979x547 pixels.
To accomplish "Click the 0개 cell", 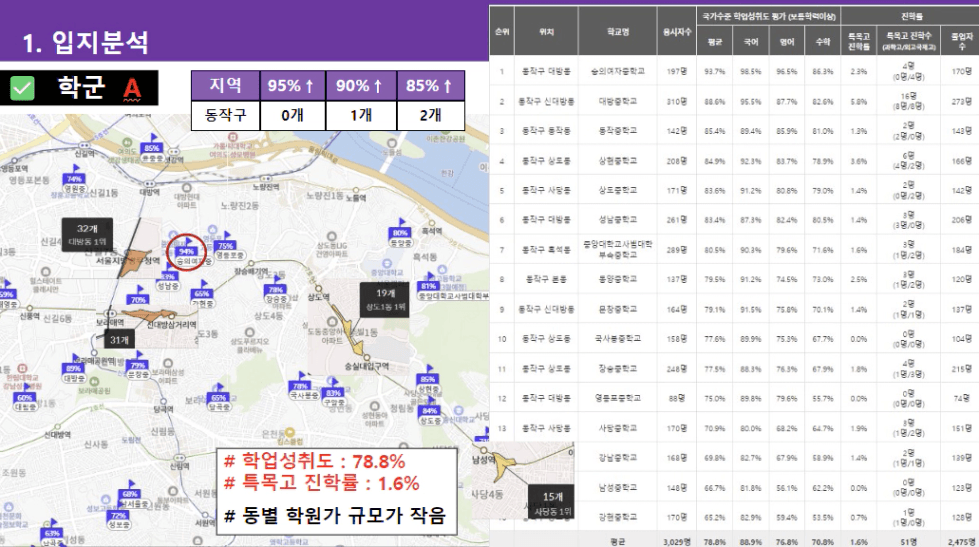I will click(x=292, y=116).
